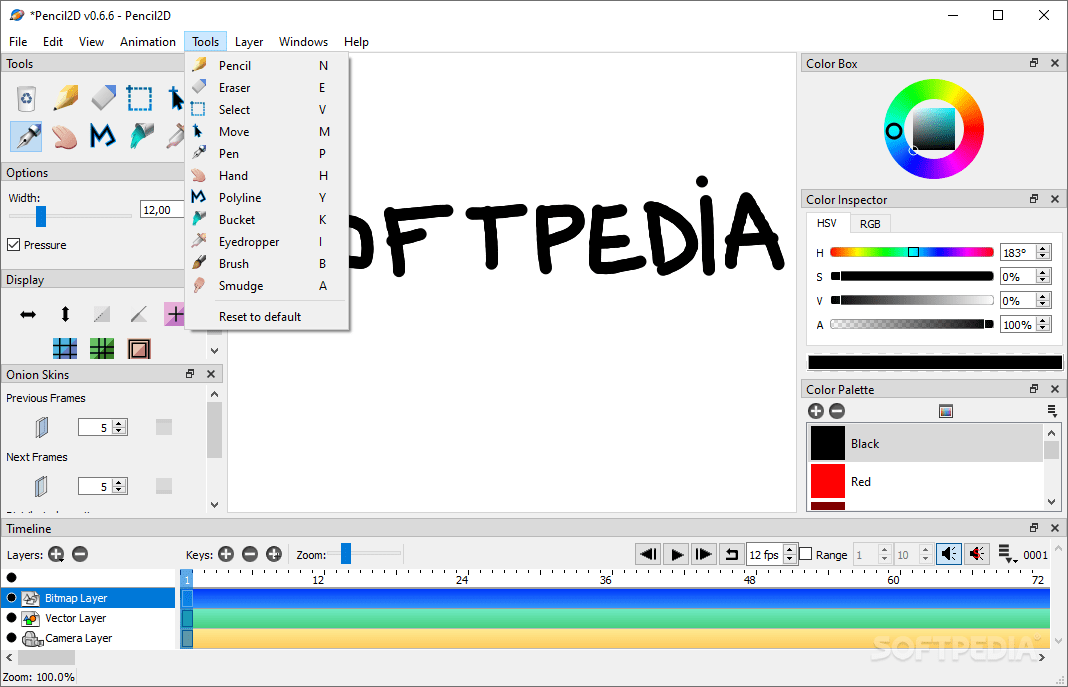Viewport: 1068px width, 687px height.
Task: Add a new keyframe
Action: coord(226,554)
